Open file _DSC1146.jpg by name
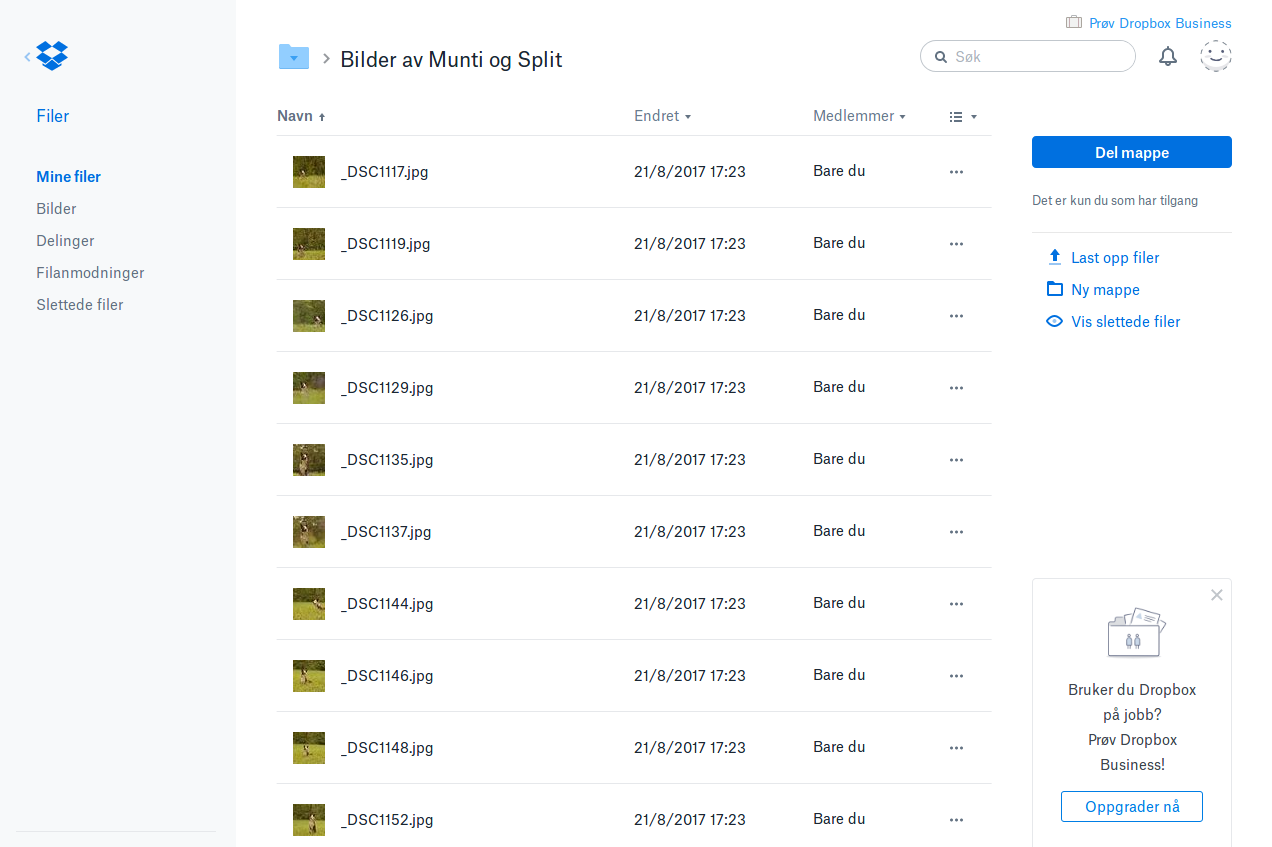This screenshot has height=847, width=1272. point(387,676)
